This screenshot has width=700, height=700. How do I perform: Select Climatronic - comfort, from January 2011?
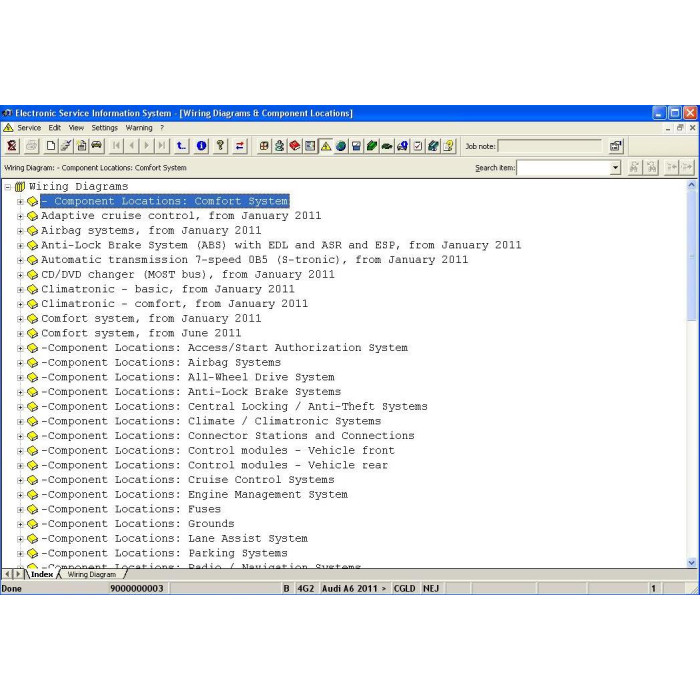click(174, 304)
